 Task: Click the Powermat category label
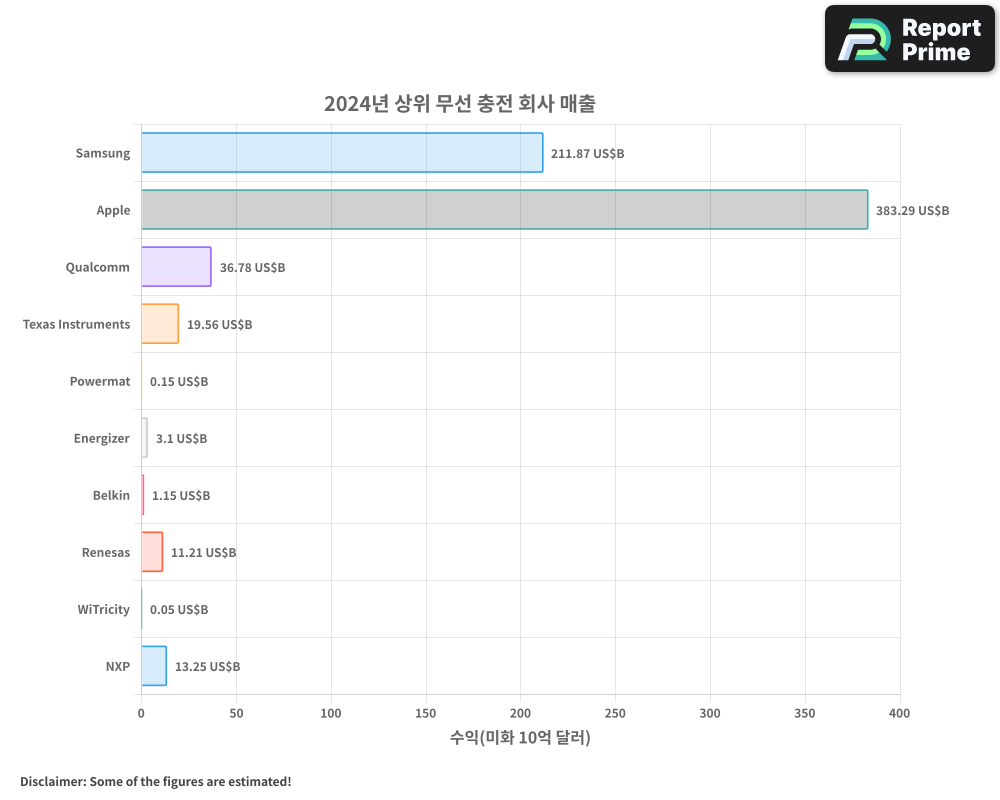tap(100, 381)
